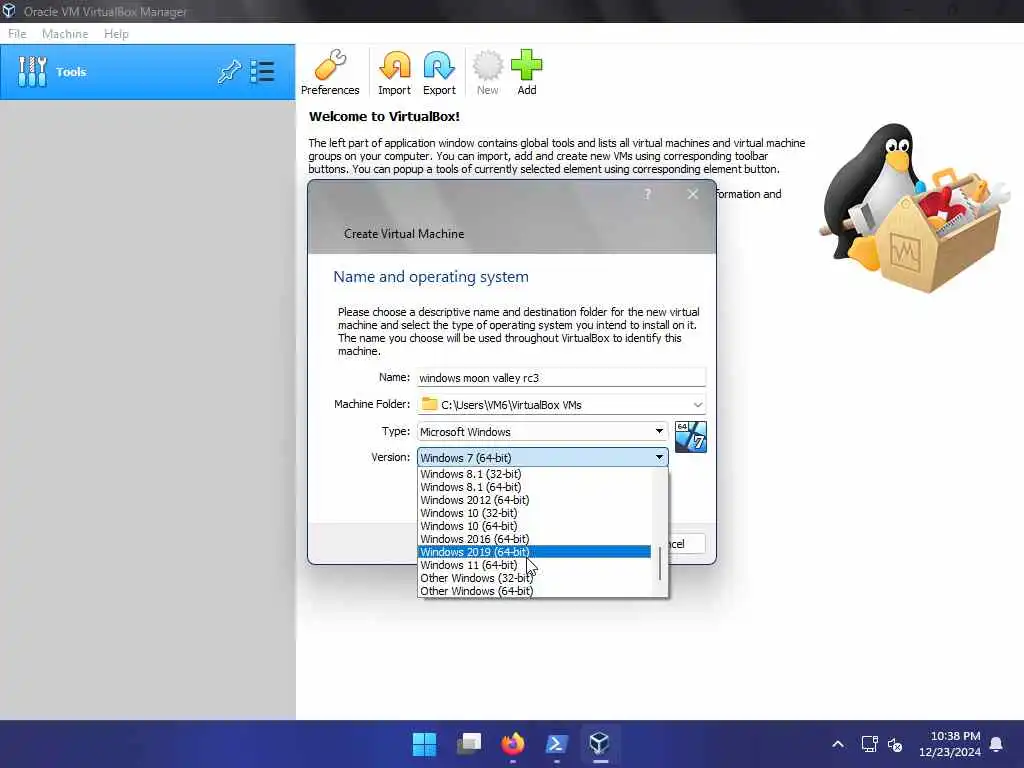Image resolution: width=1024 pixels, height=768 pixels.
Task: Open the Tools list menu icon
Action: [x=263, y=72]
